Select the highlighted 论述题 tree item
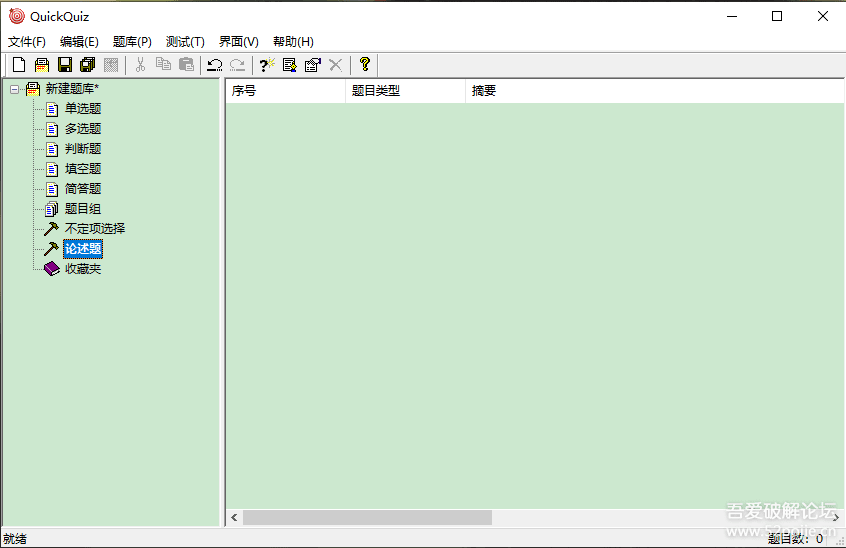 tap(83, 249)
